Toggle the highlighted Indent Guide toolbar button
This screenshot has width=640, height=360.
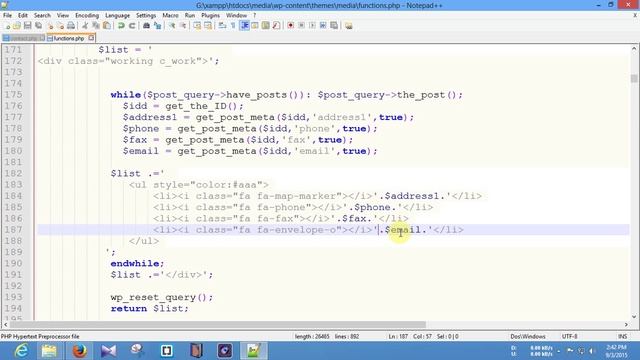[x=244, y=26]
